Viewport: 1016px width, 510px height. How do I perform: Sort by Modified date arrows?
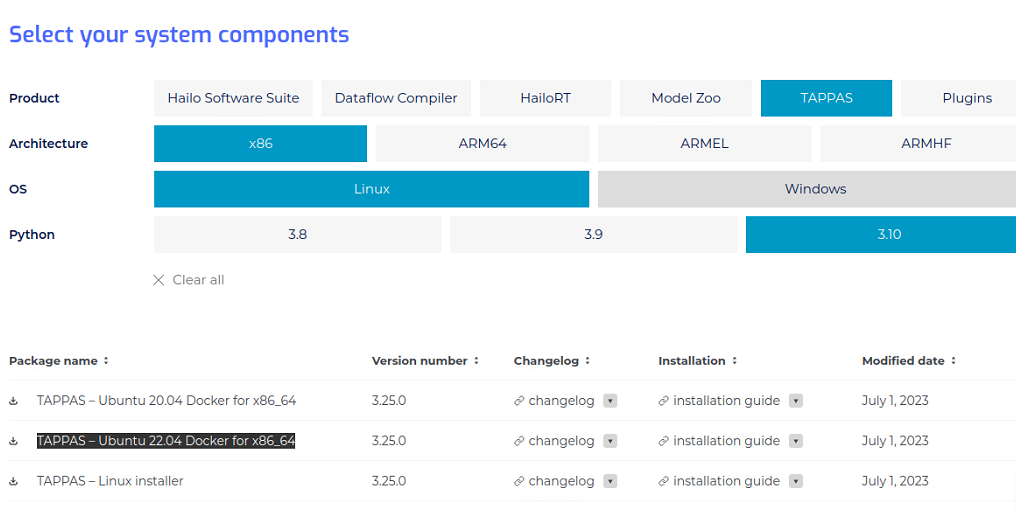(953, 360)
